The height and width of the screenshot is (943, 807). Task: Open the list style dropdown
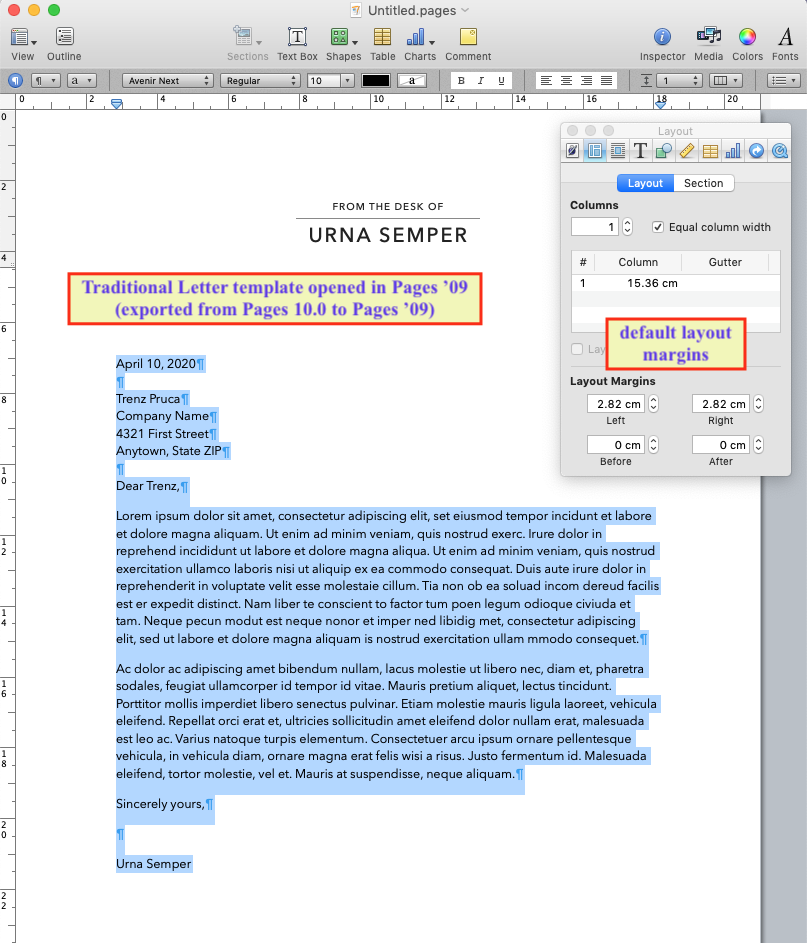[x=783, y=81]
